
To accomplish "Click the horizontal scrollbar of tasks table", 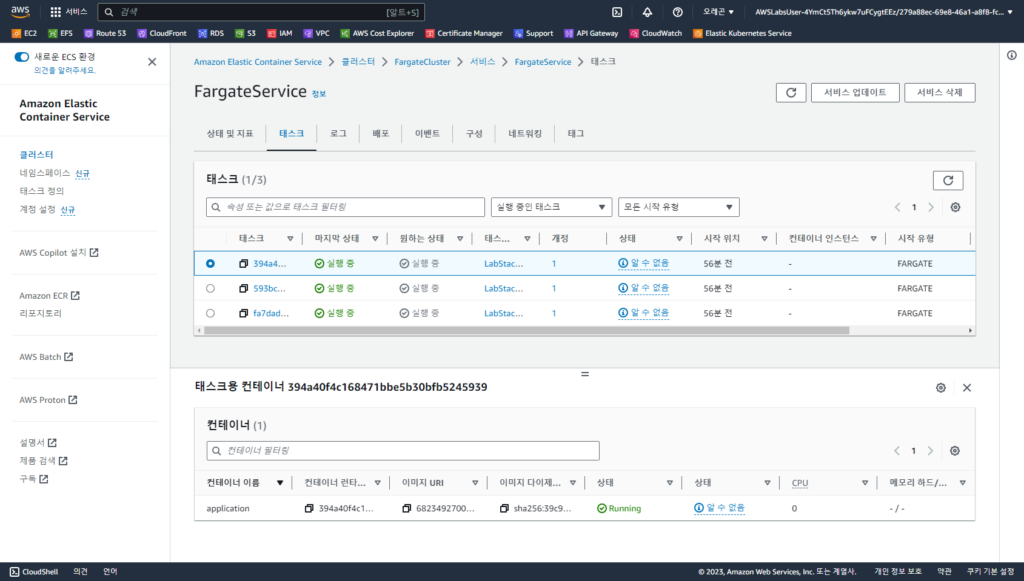I will tap(526, 331).
